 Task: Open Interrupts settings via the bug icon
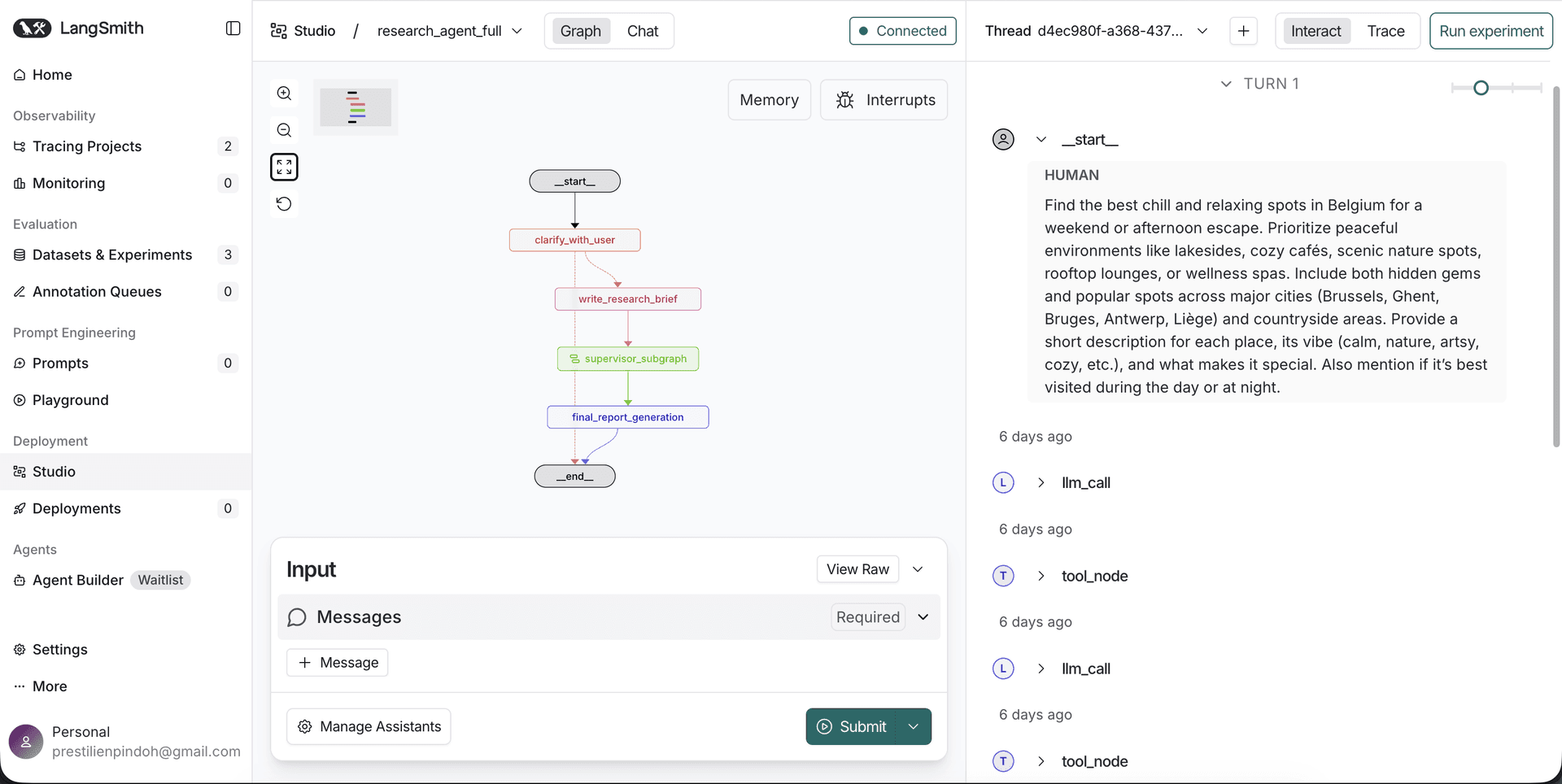884,99
